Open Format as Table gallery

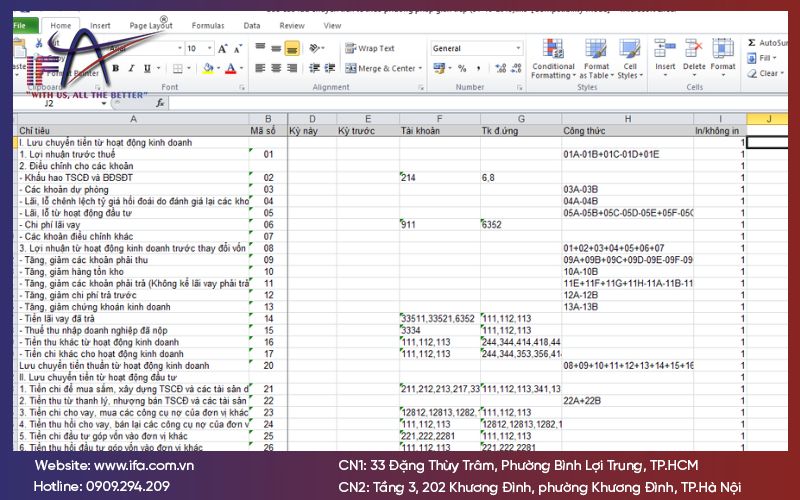596,59
